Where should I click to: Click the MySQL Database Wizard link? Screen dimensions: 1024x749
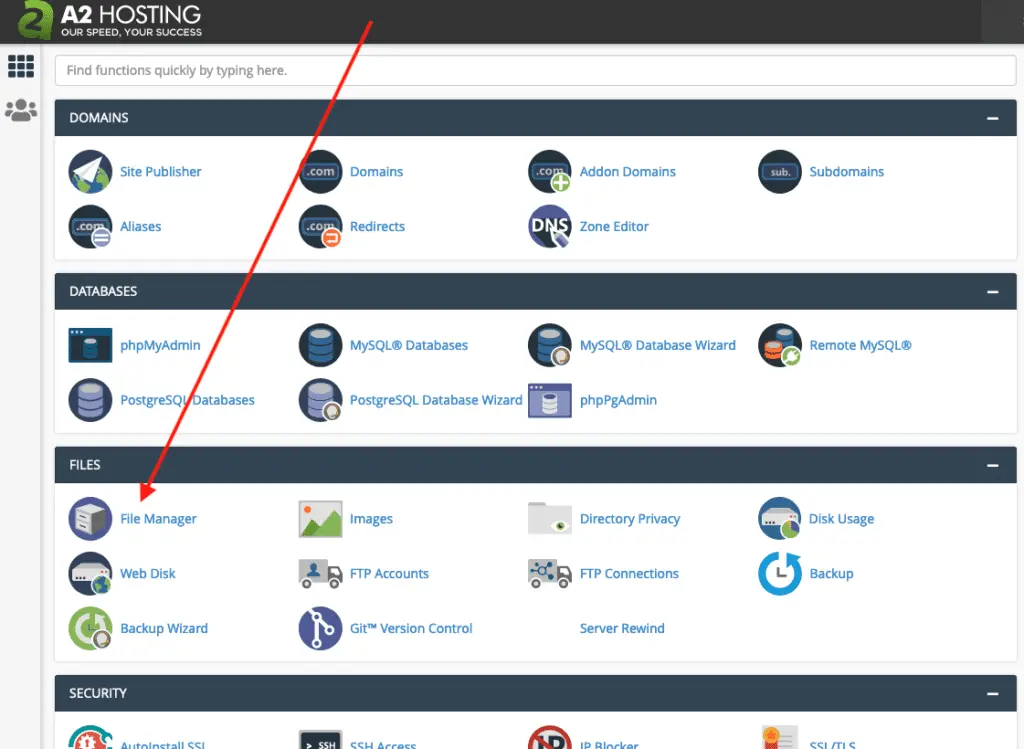coord(658,345)
